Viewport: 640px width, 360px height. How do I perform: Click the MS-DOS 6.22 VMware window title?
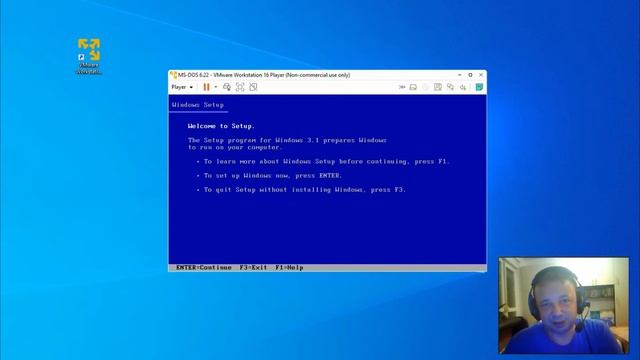point(264,75)
